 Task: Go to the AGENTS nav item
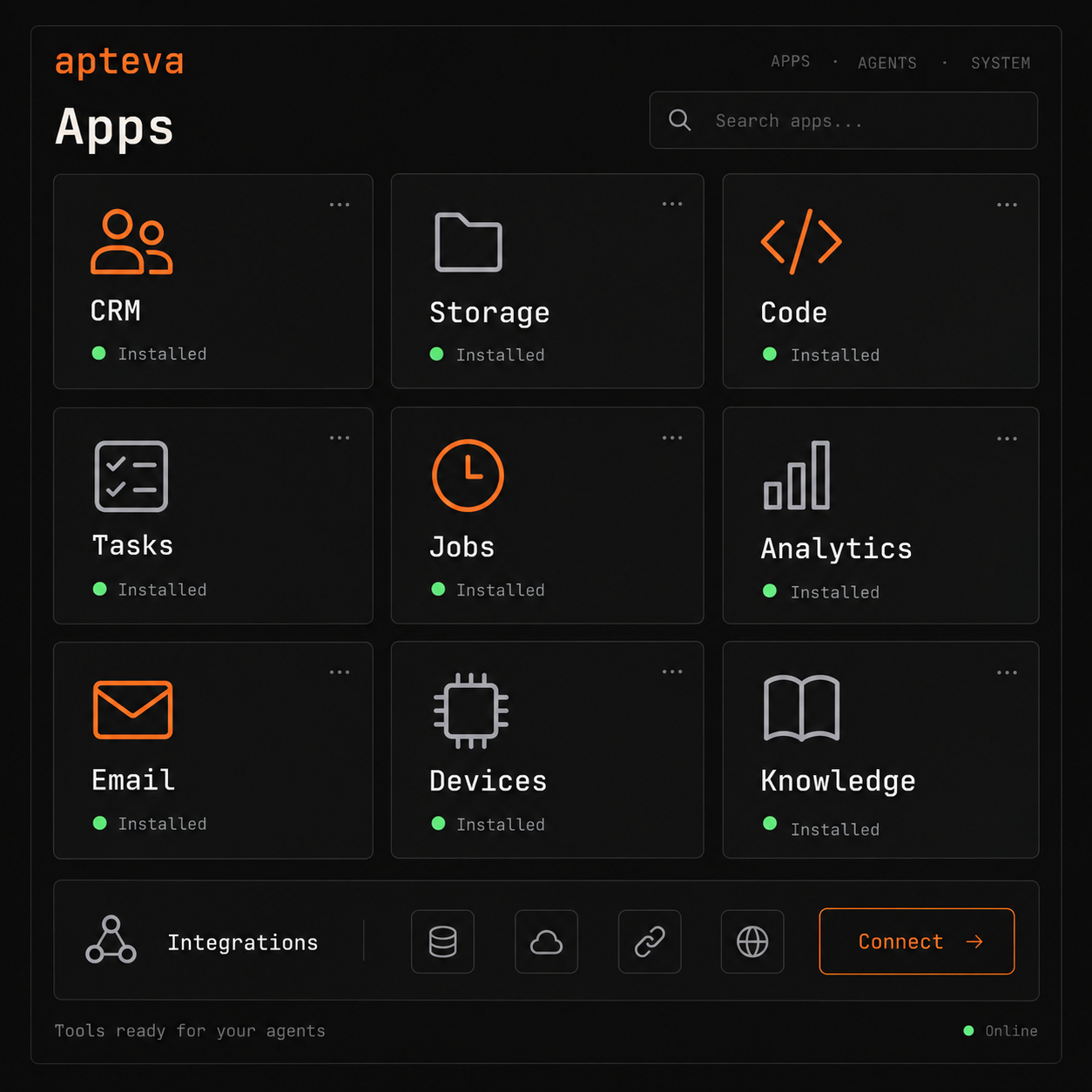tap(887, 63)
